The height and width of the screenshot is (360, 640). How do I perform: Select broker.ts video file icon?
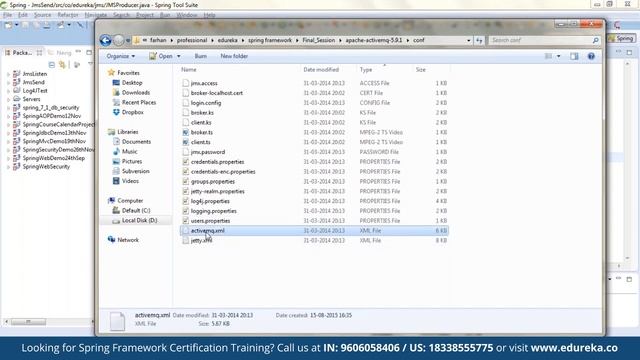pos(185,132)
